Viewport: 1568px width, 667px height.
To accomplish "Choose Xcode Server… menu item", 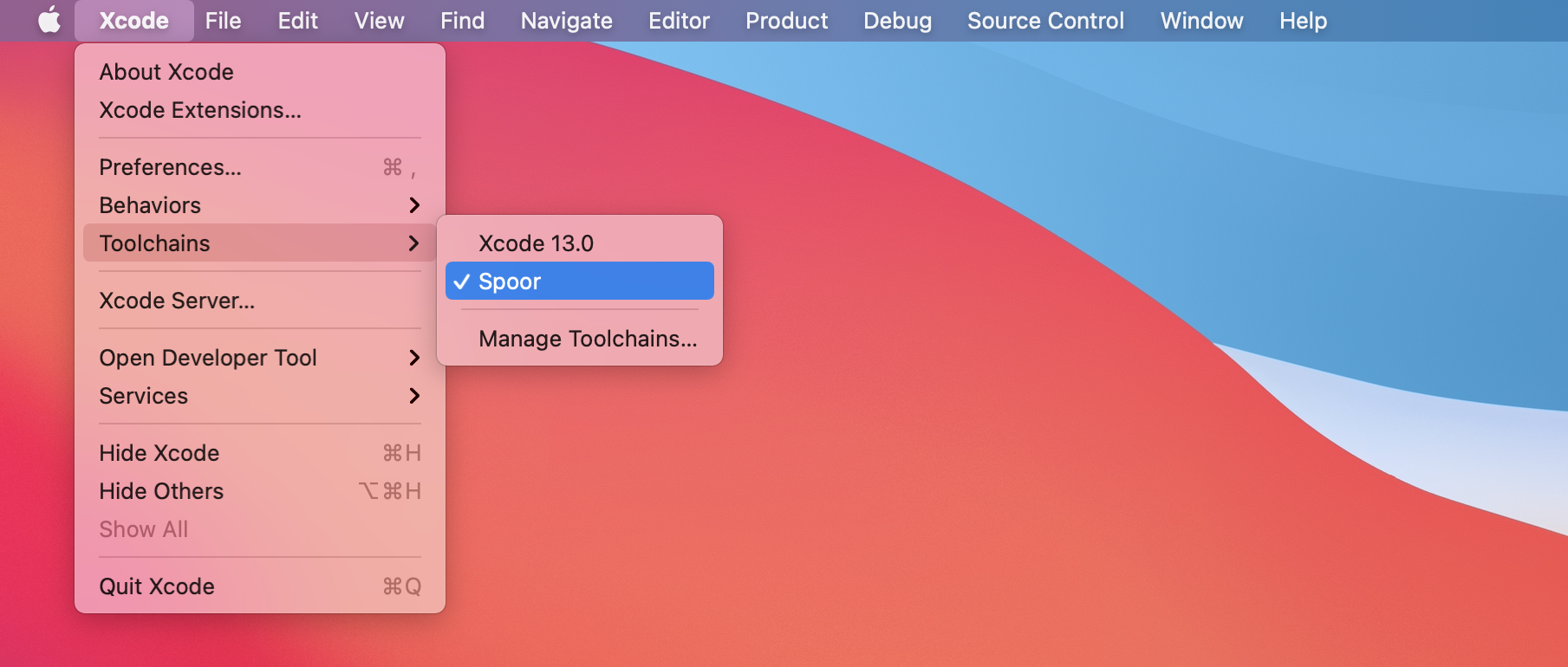I will (260, 301).
